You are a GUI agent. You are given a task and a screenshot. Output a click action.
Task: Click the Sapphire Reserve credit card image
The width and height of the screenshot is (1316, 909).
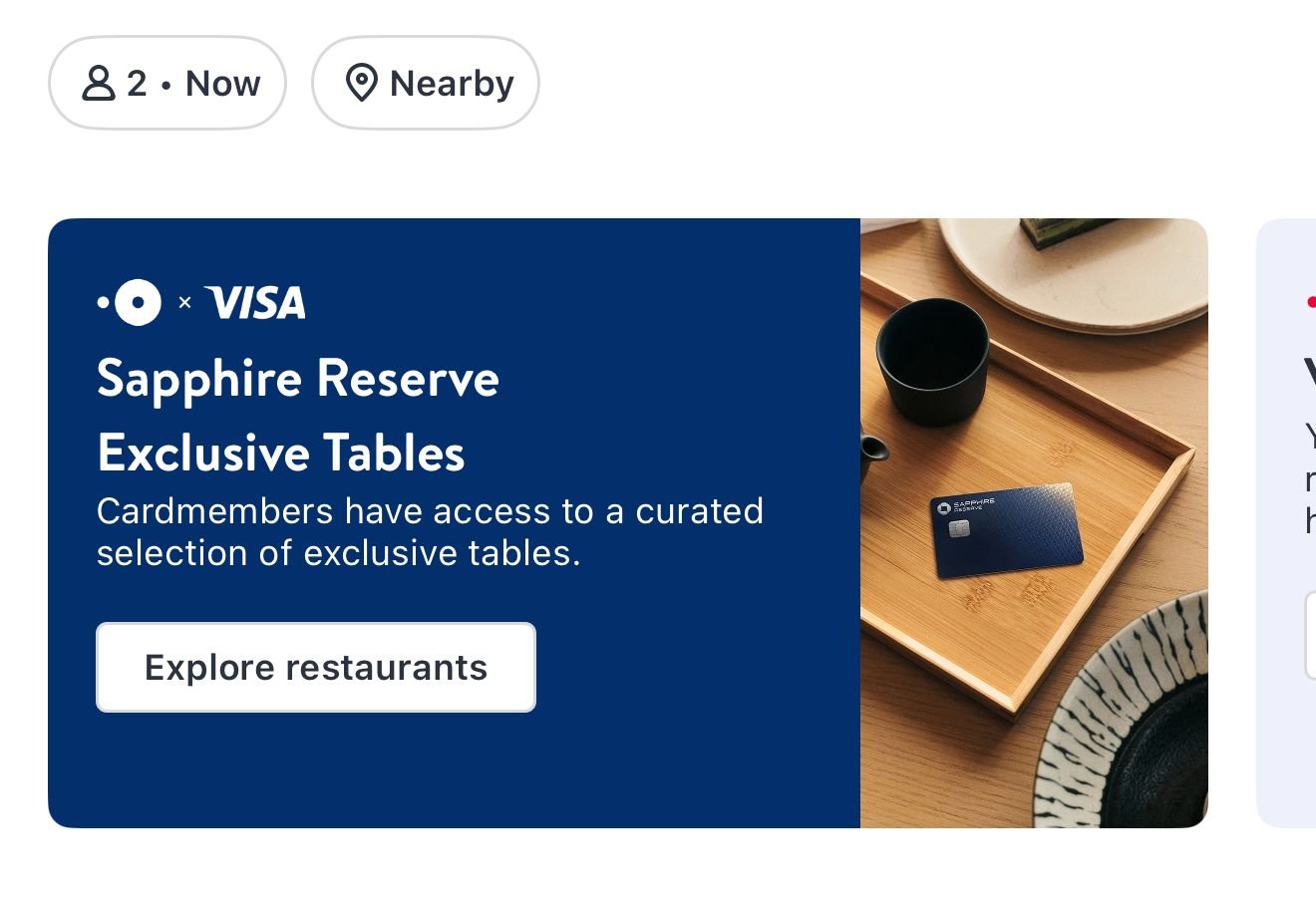[x=1006, y=529]
